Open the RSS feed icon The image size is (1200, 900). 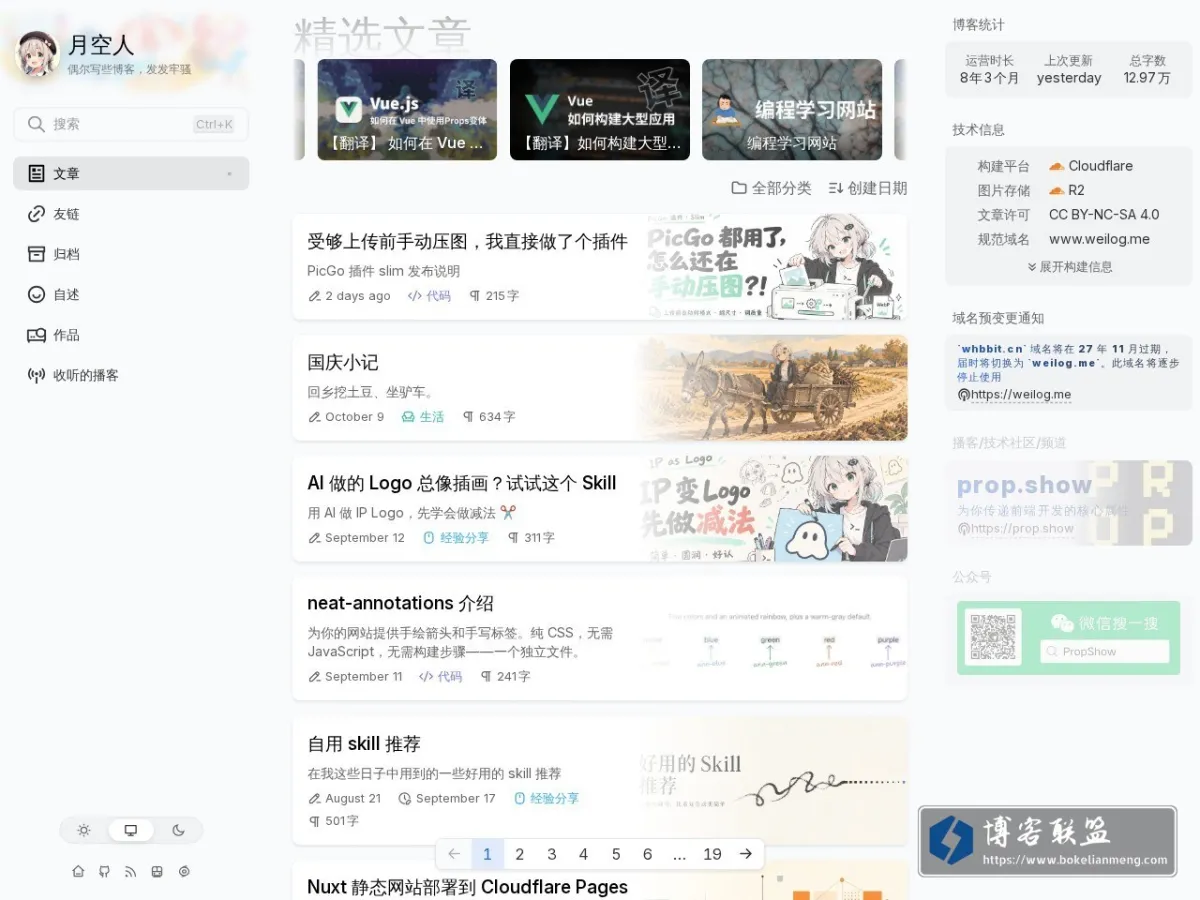click(x=130, y=872)
